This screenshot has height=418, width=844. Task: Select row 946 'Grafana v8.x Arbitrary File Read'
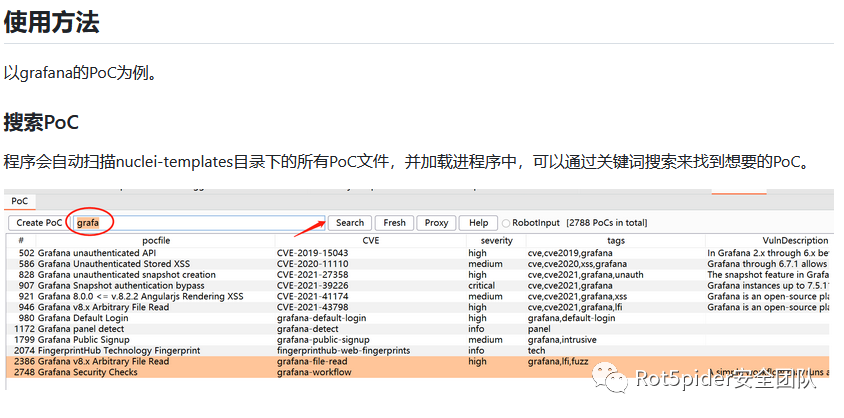point(420,307)
